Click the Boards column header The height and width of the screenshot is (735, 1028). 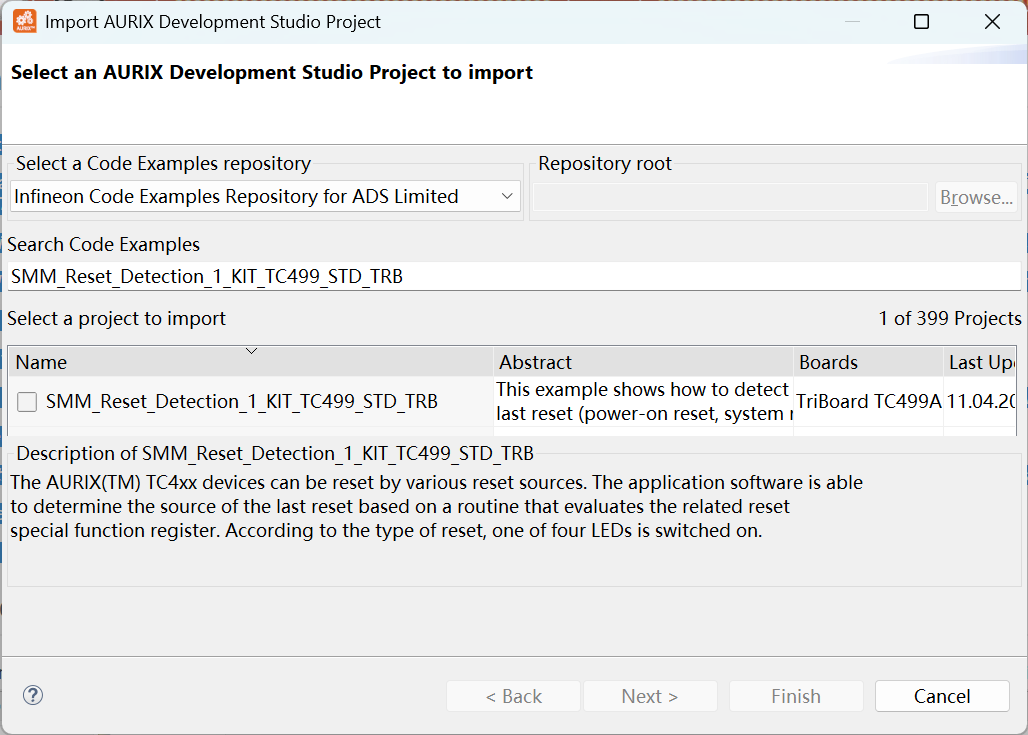tap(867, 362)
